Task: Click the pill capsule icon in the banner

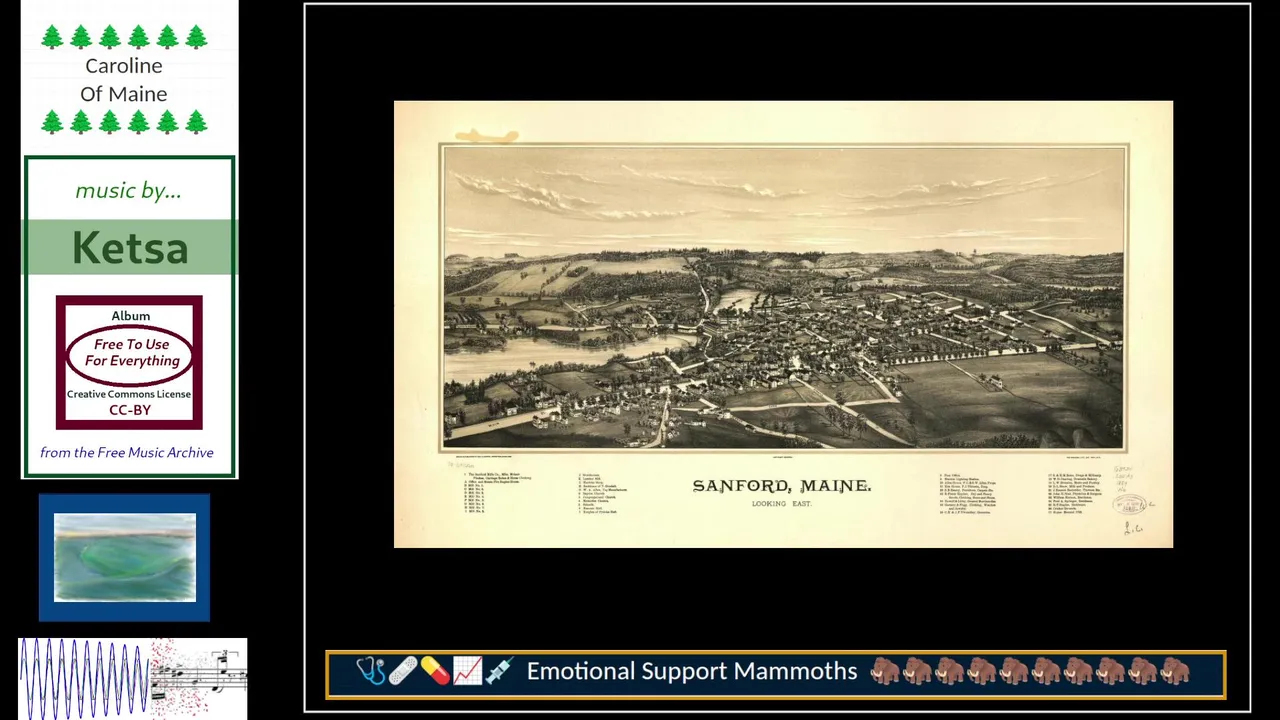Action: [x=435, y=671]
